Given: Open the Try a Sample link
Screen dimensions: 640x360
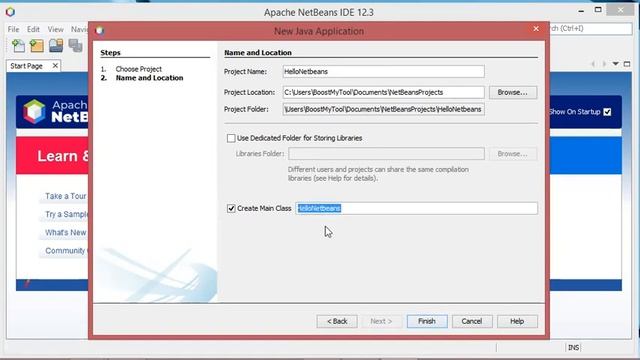Looking at the screenshot, I should click(x=67, y=214).
